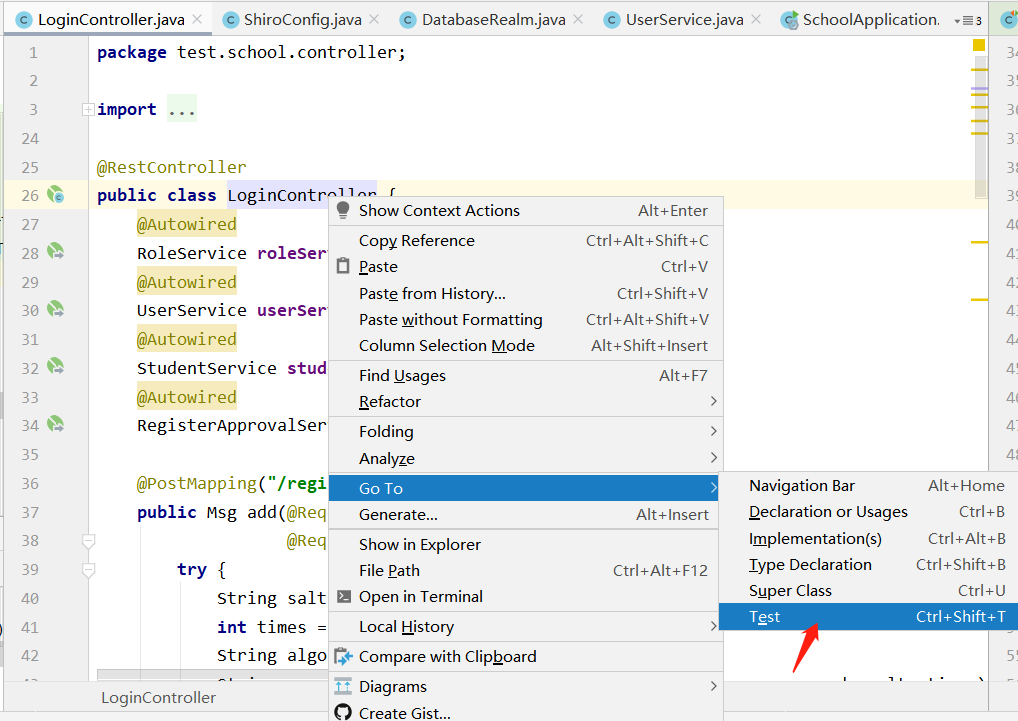The width and height of the screenshot is (1018, 721).
Task: Click the LoginController class name on line 26
Action: click(x=302, y=195)
